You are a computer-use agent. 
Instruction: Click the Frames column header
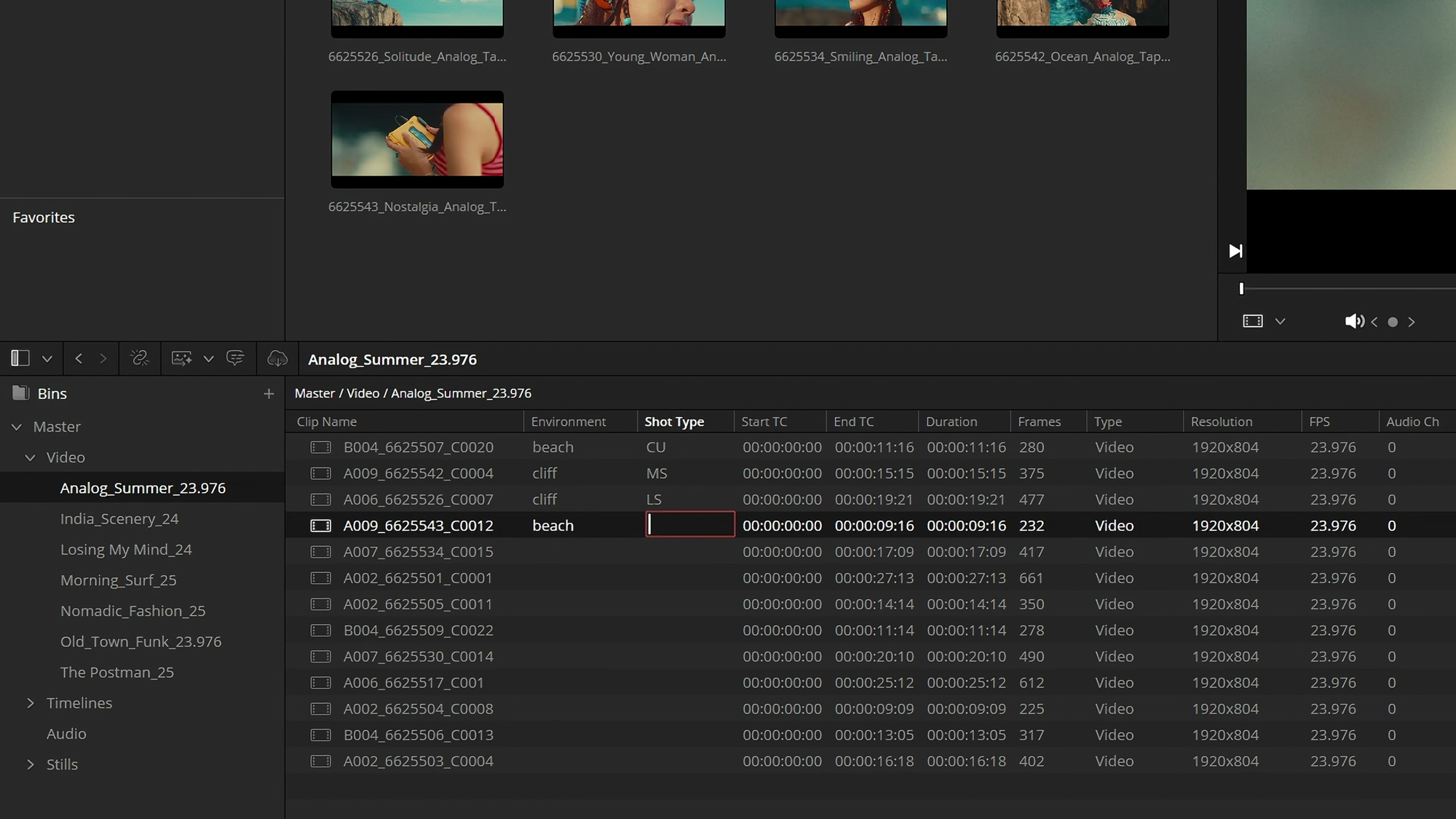point(1040,422)
